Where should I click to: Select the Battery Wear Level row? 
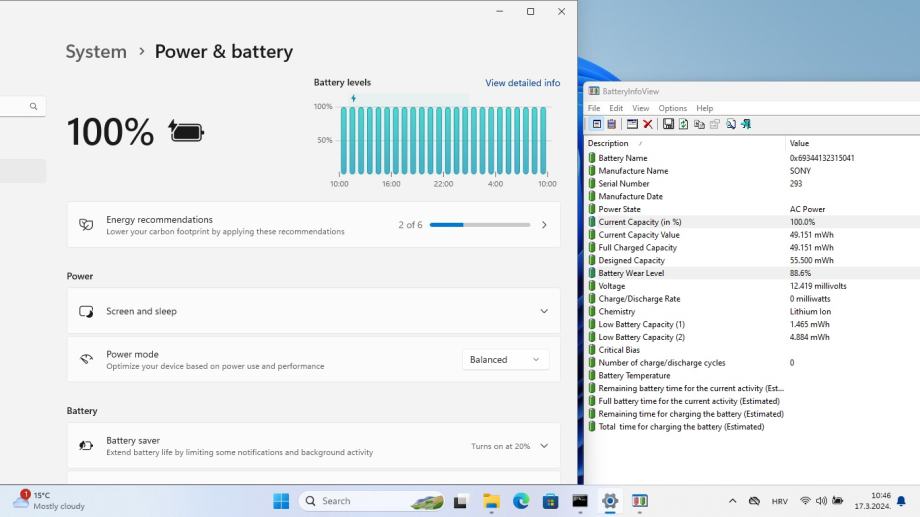631,273
